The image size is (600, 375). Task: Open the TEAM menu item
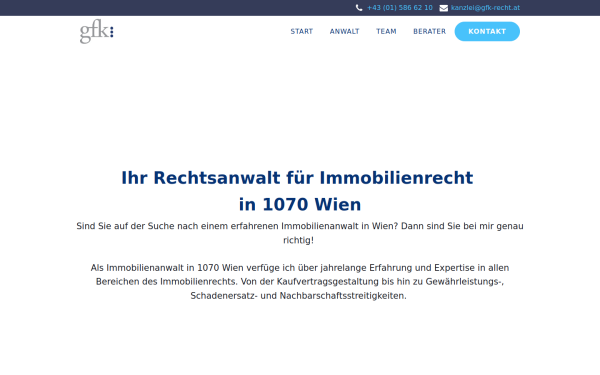386,31
